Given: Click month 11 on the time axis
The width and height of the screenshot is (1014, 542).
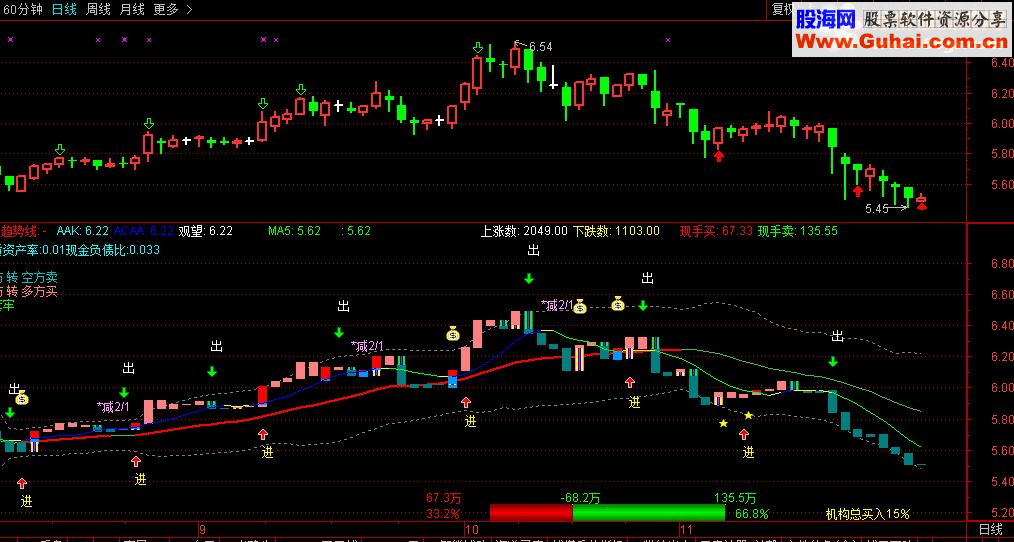Looking at the screenshot, I should (x=685, y=530).
